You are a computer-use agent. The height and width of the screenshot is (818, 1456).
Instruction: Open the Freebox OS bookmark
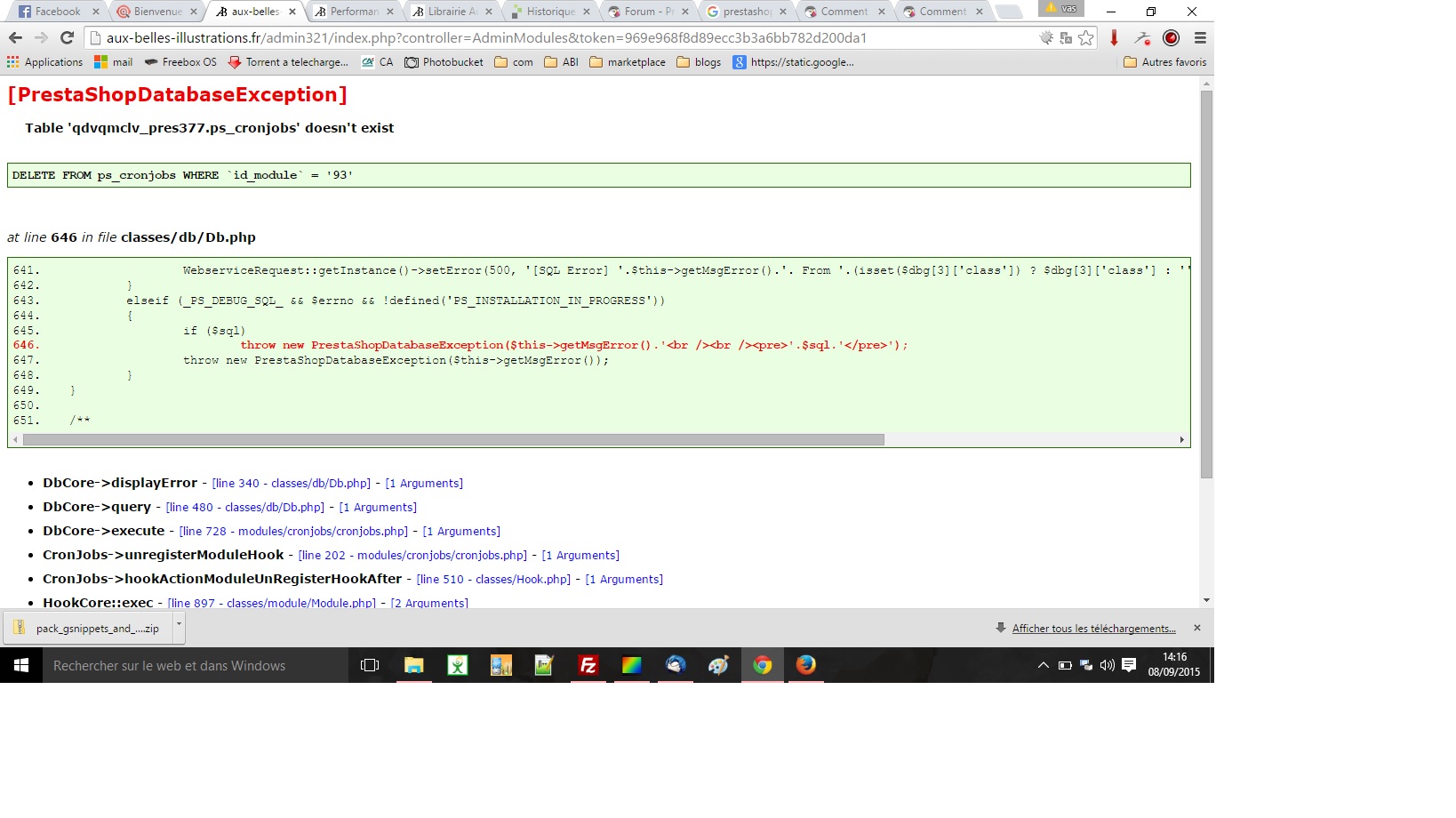(180, 62)
